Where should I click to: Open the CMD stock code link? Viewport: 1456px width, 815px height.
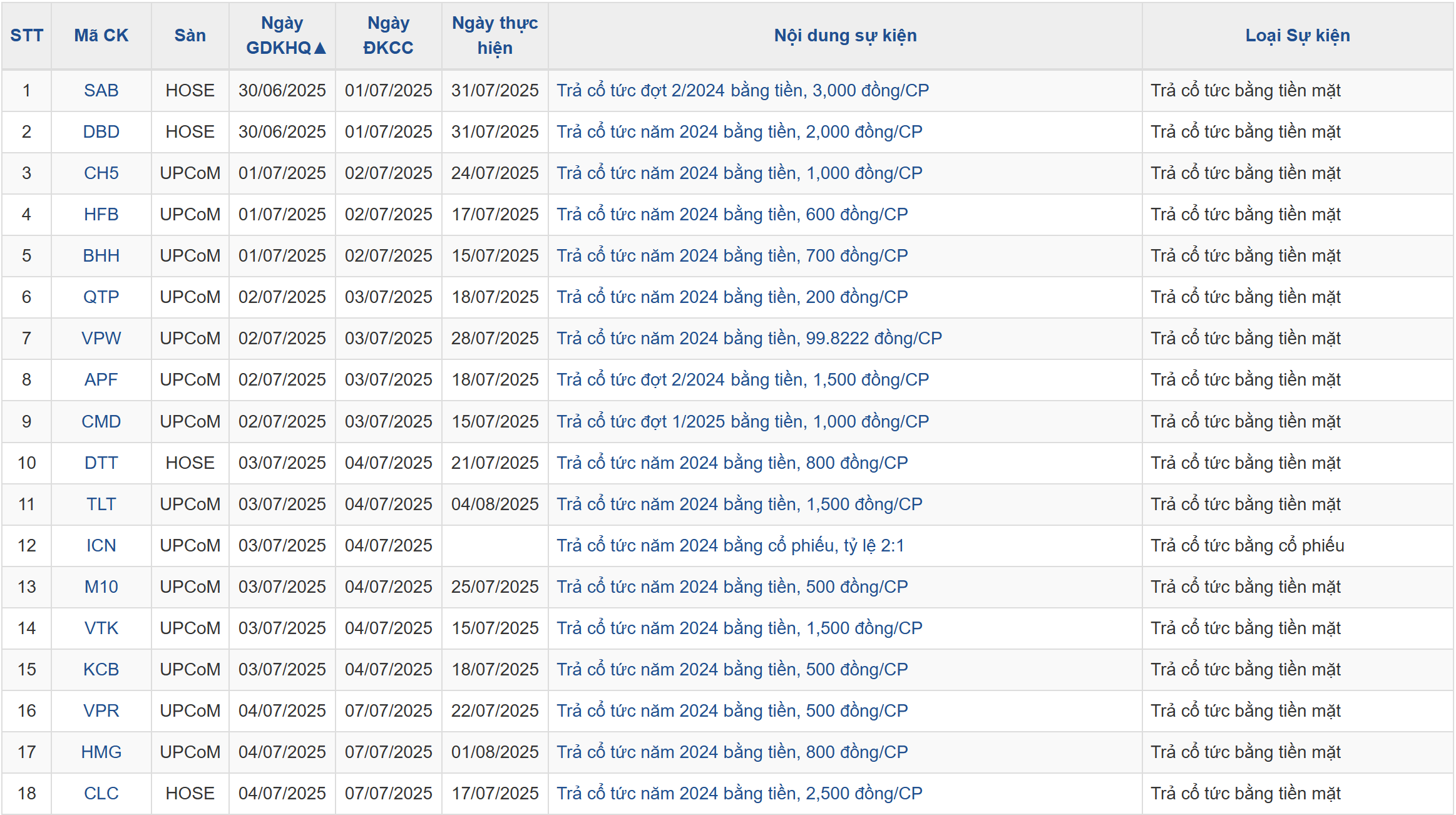click(101, 422)
